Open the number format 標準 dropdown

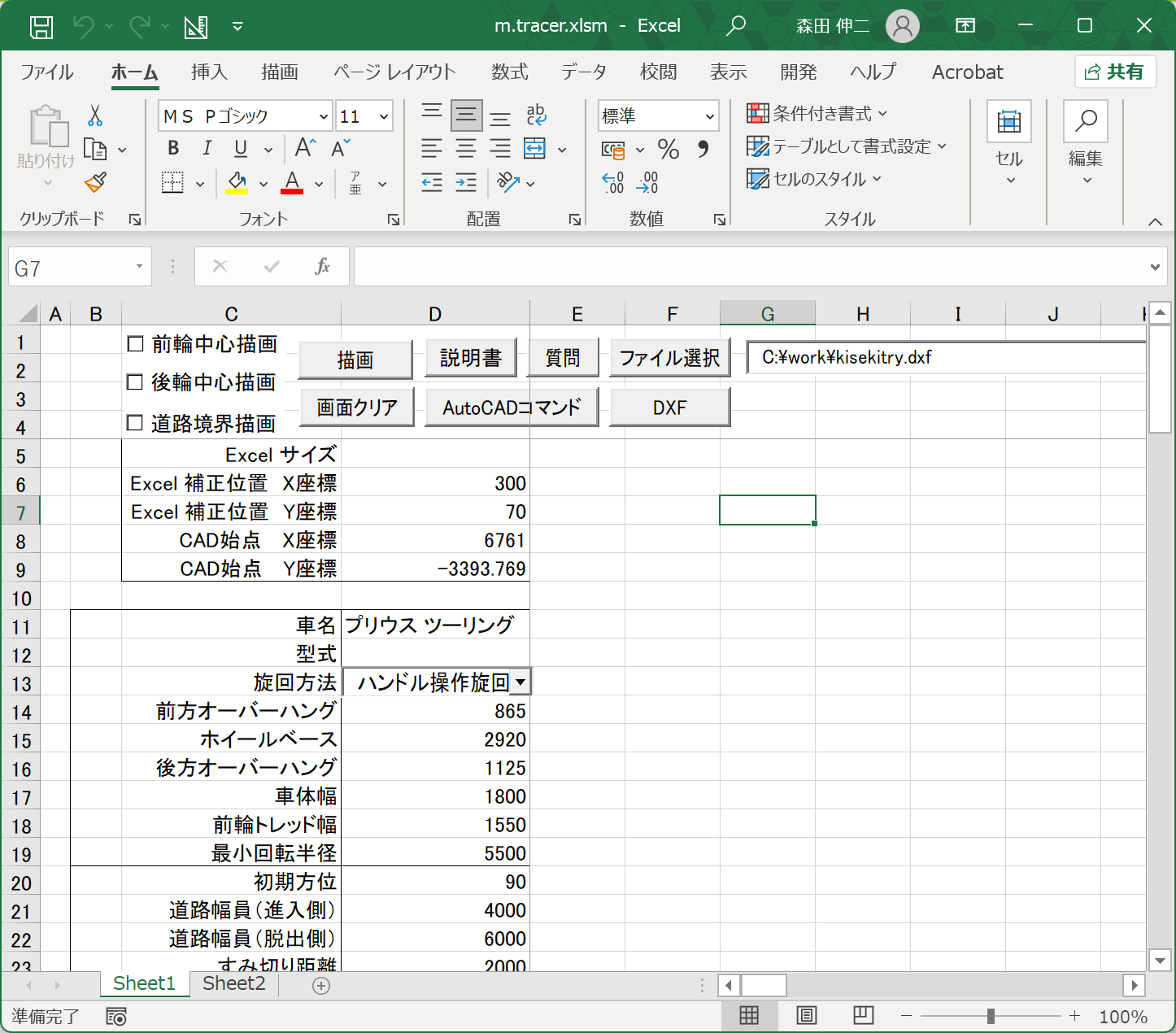[709, 116]
